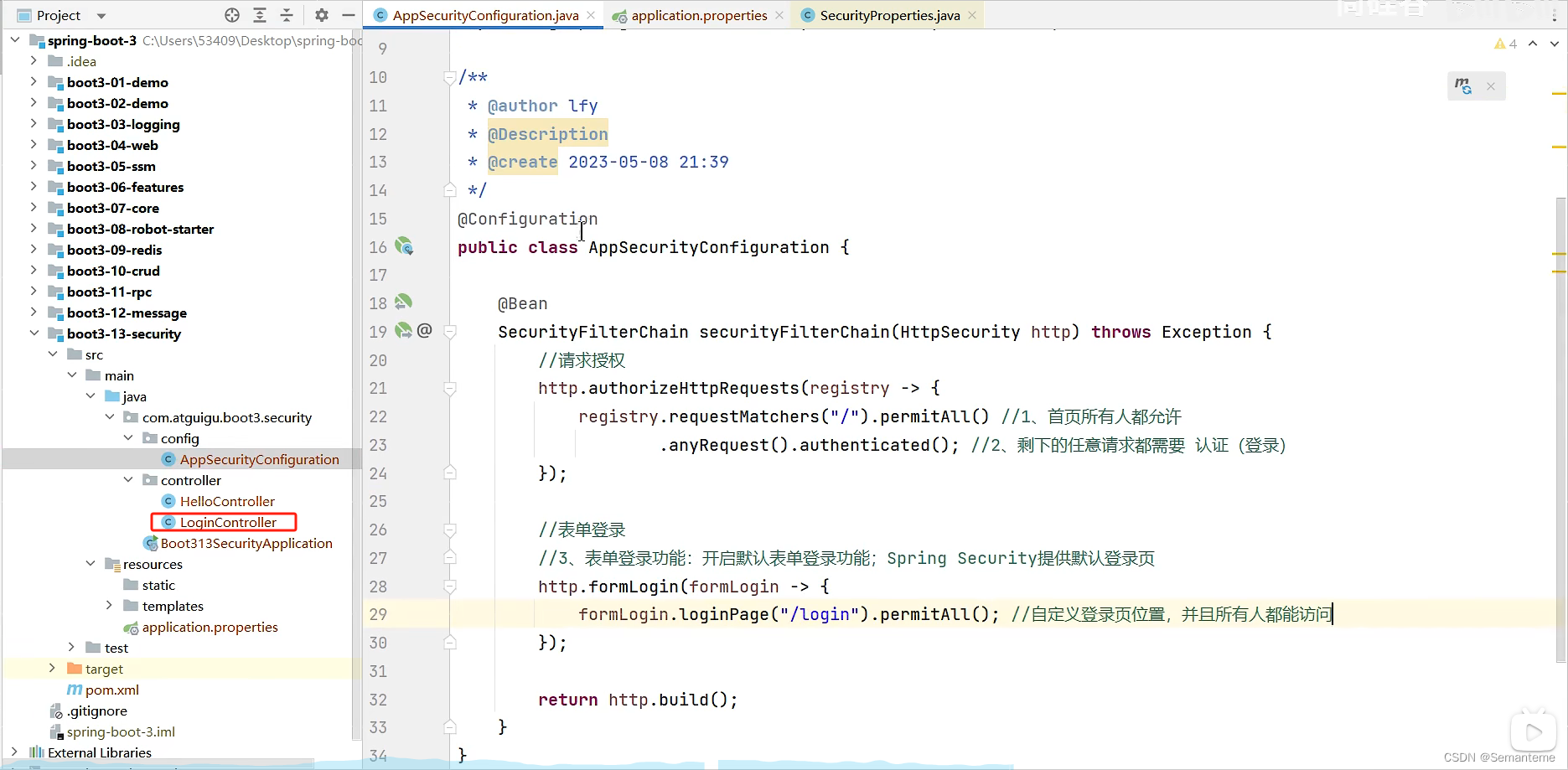Collapse the spring-boot-3 root node
The image size is (1568, 770).
pos(15,39)
